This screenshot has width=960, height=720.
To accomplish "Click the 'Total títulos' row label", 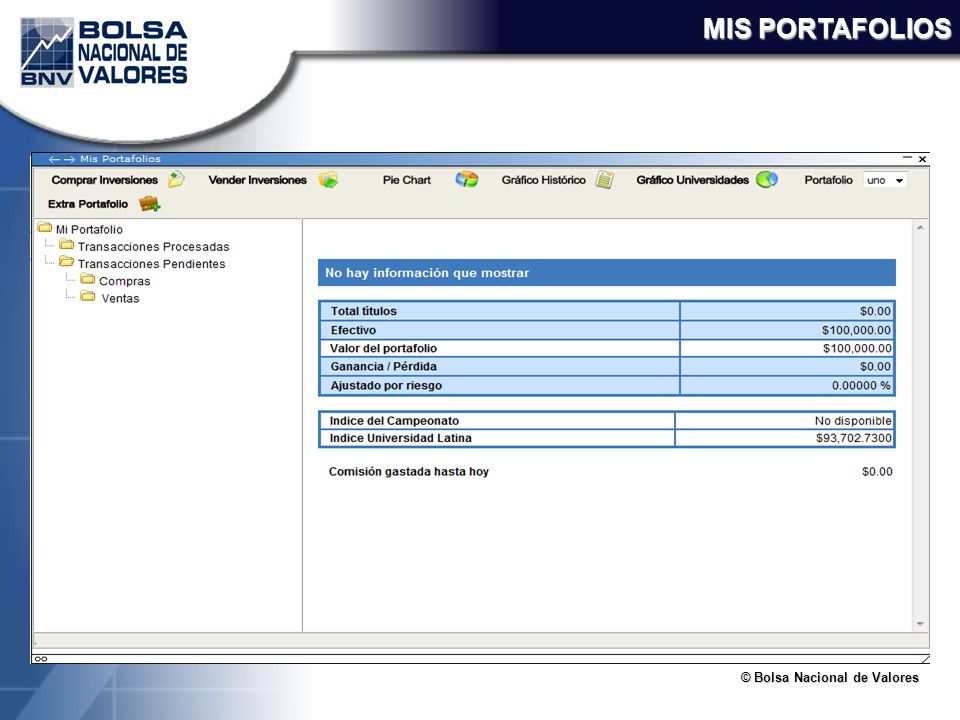I will (364, 311).
